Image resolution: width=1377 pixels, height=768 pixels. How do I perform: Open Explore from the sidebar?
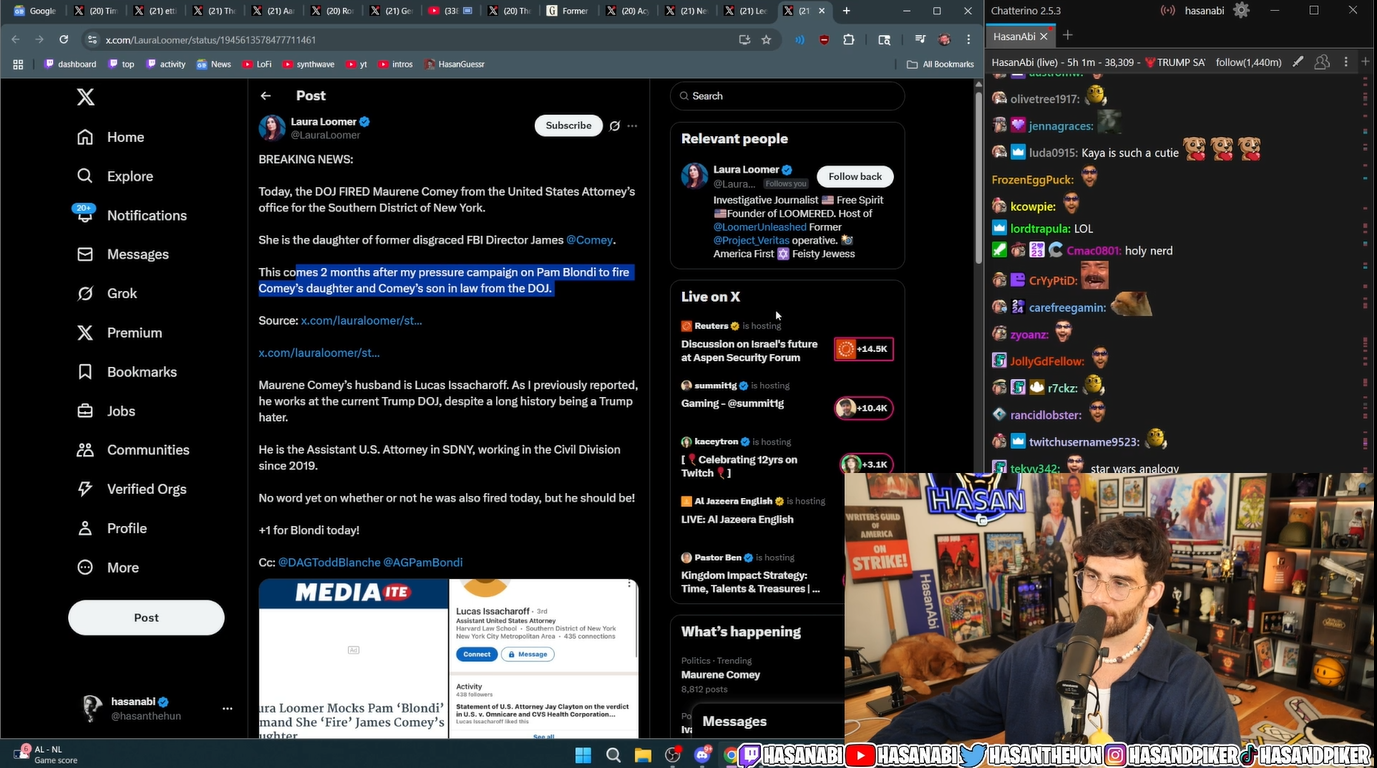(x=115, y=176)
